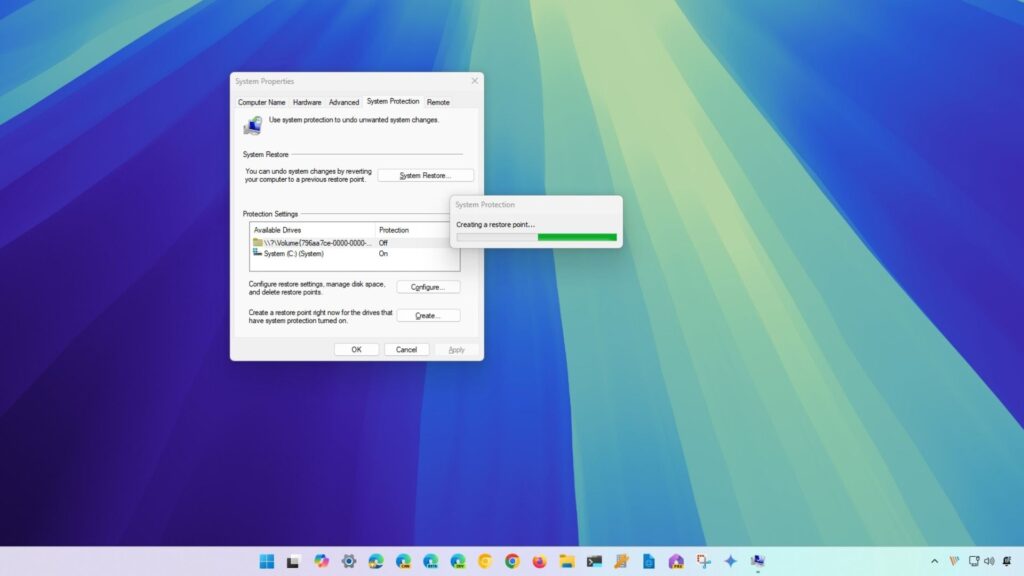Expand the hidden system tray icons chevron
The width and height of the screenshot is (1024, 576).
[935, 561]
